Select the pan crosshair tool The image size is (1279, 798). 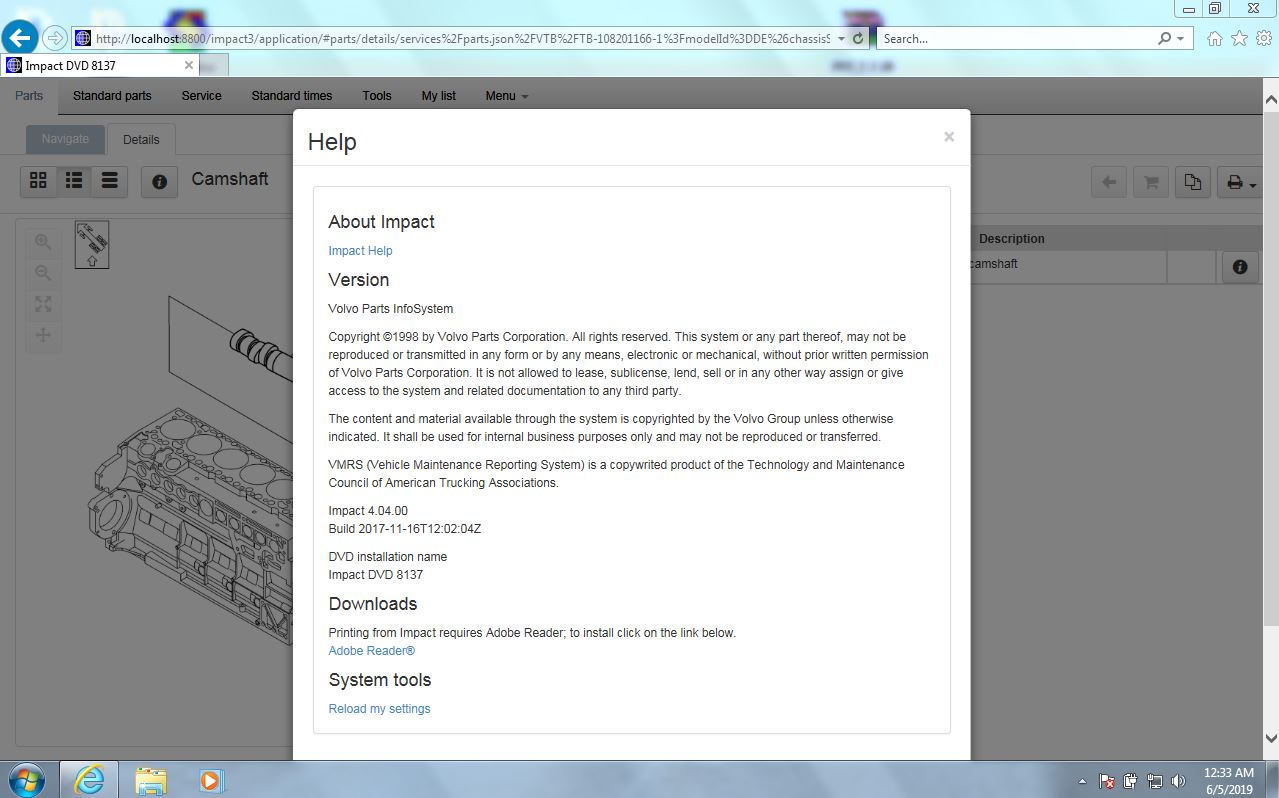(x=43, y=335)
